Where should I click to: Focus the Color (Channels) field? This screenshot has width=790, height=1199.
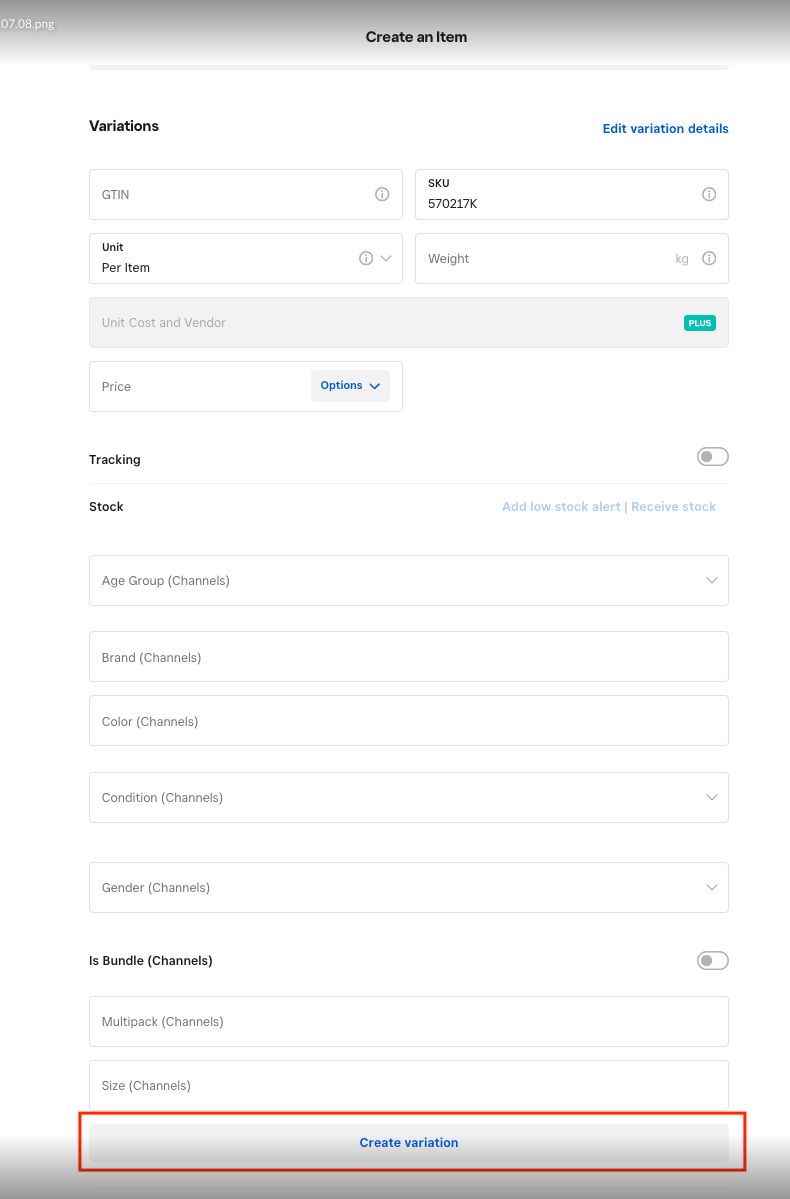pos(408,721)
